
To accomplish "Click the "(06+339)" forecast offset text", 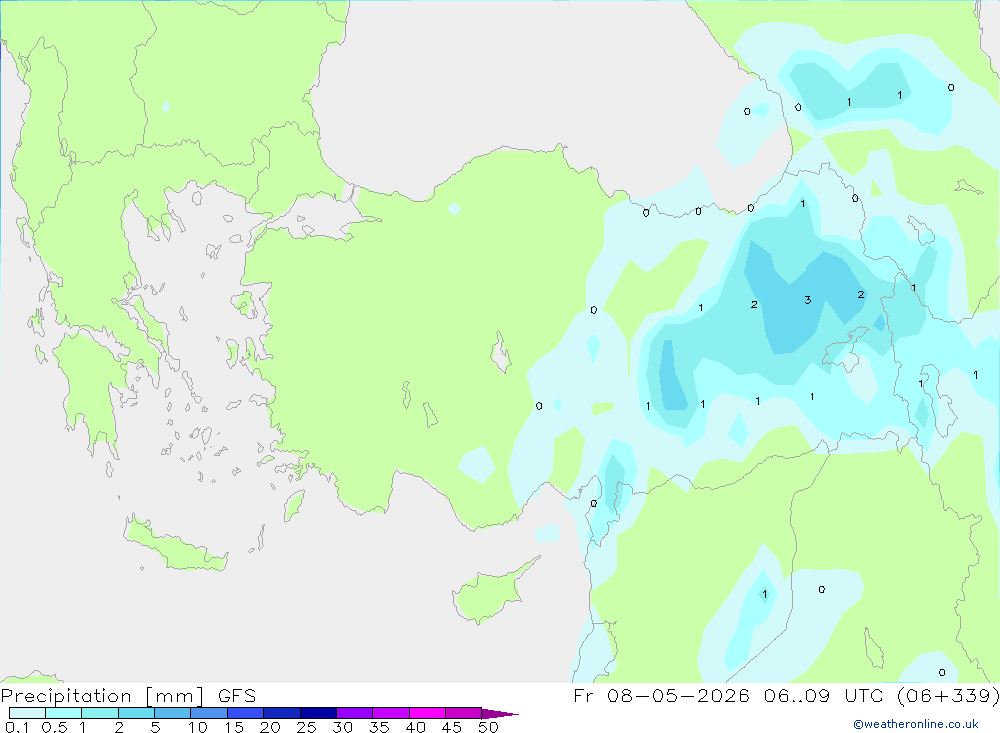I will coord(948,695).
